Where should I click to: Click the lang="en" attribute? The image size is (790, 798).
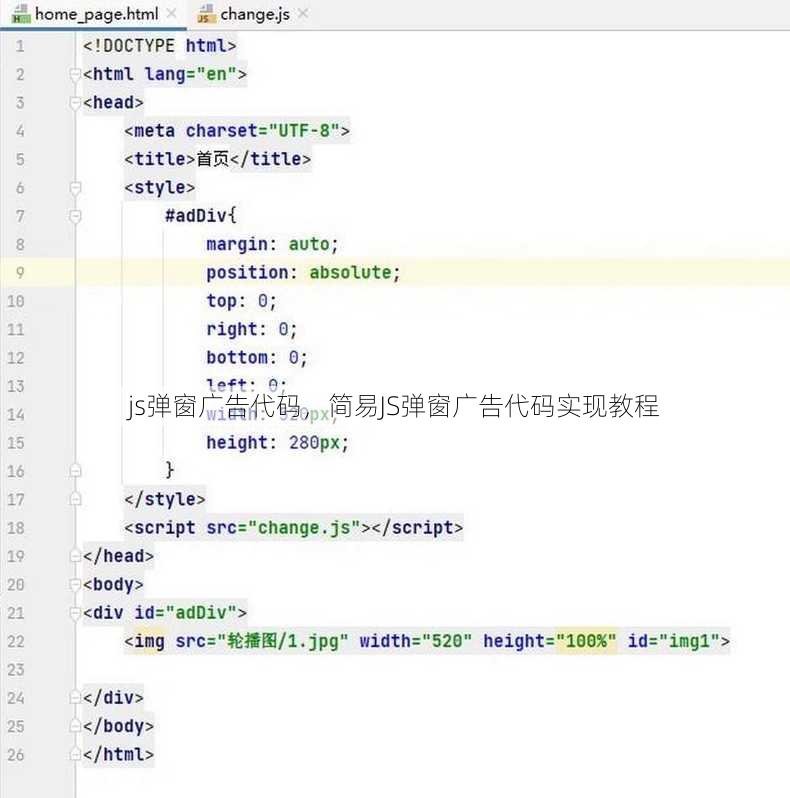191,74
